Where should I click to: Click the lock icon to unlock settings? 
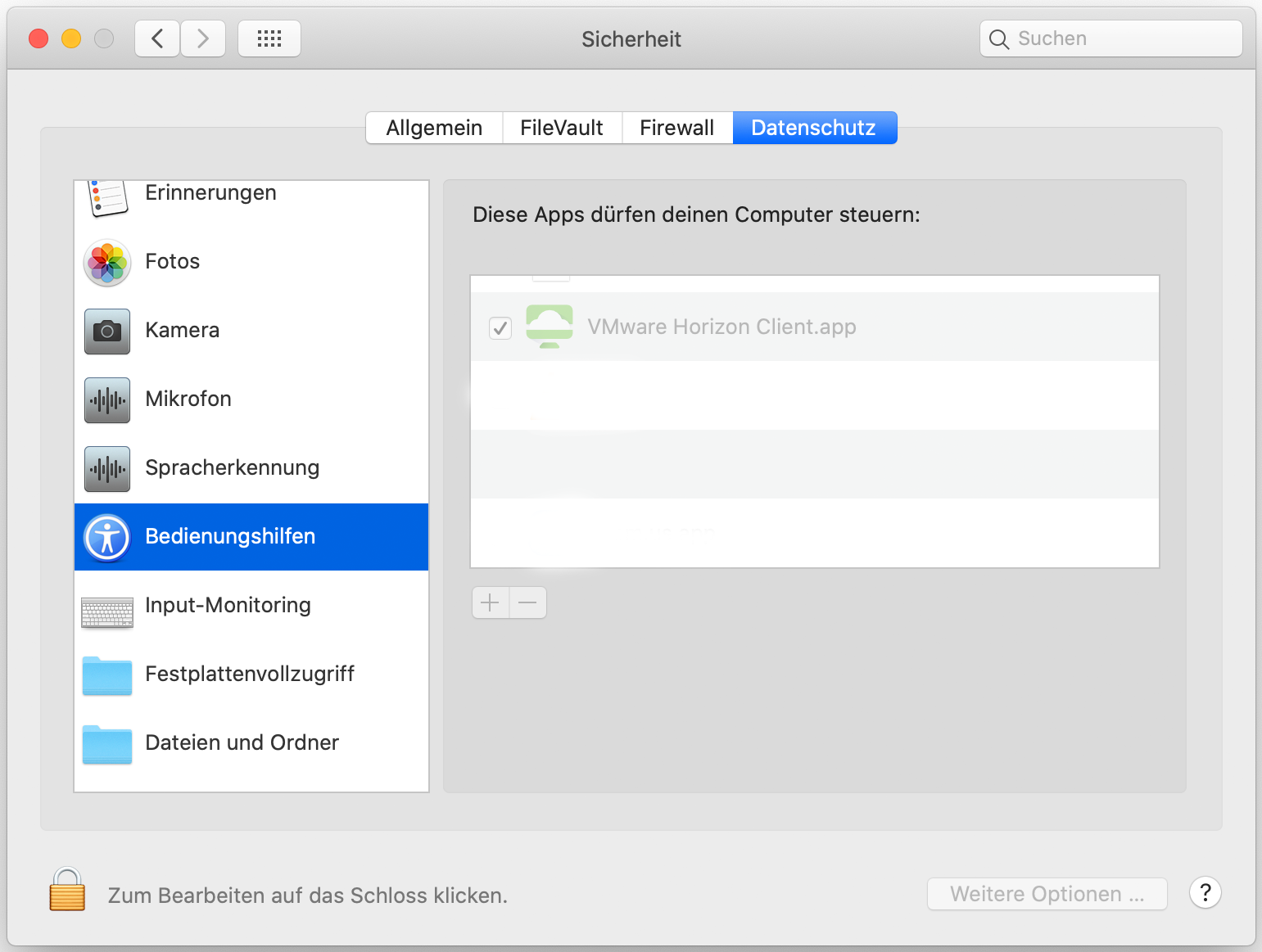[67, 890]
